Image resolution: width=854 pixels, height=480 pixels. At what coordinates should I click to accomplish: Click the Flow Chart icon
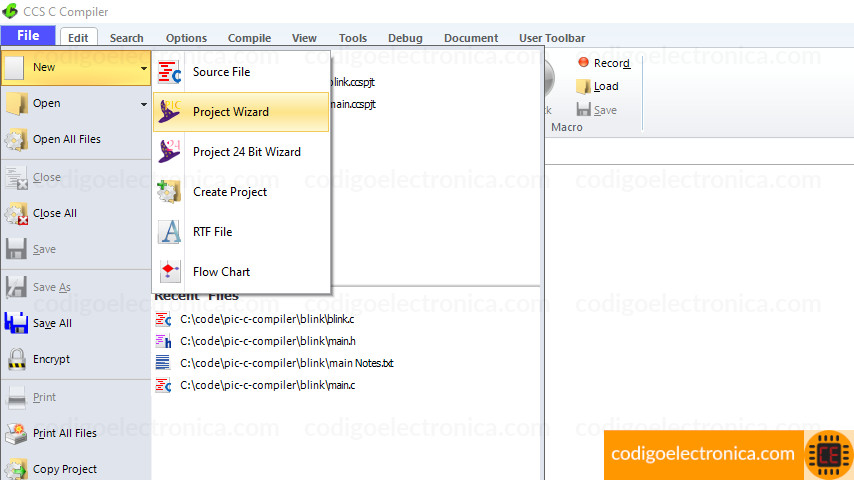[169, 271]
